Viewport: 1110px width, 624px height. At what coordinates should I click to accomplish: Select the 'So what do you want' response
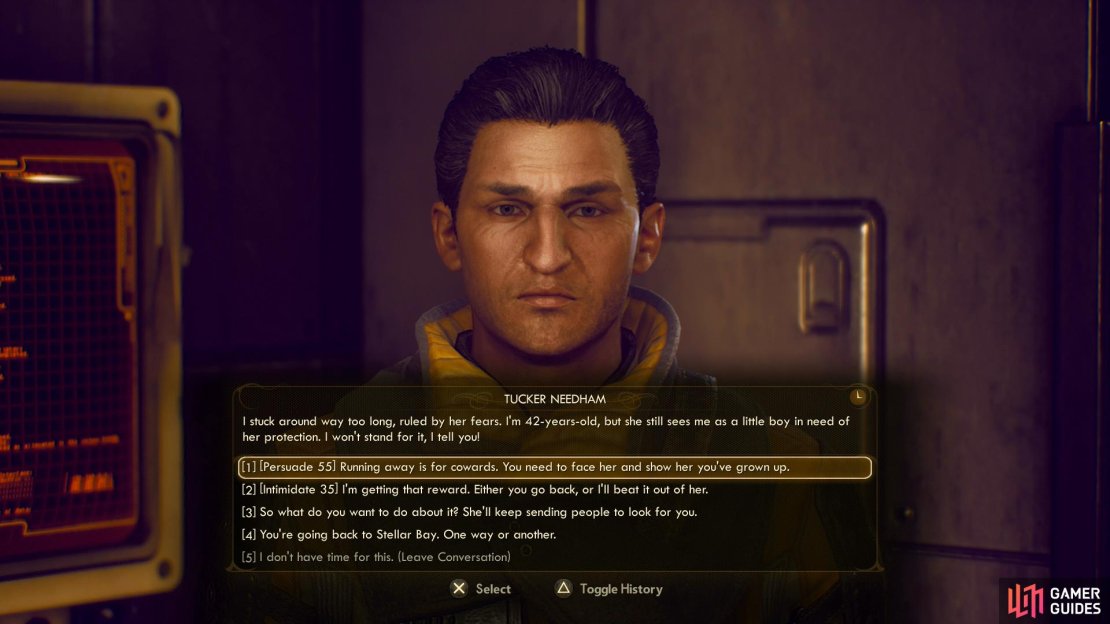(469, 512)
